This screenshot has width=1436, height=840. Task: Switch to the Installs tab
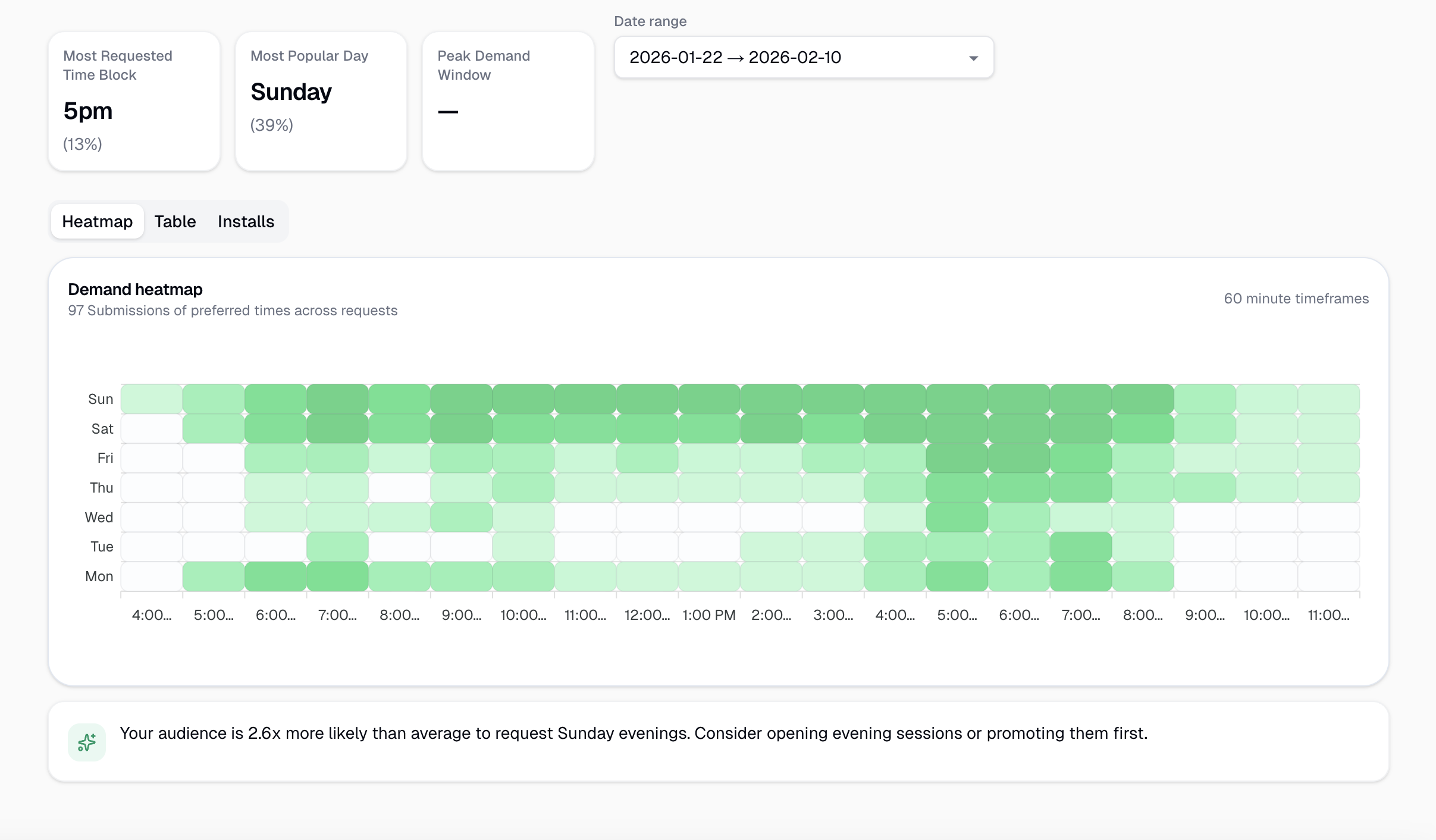(246, 221)
